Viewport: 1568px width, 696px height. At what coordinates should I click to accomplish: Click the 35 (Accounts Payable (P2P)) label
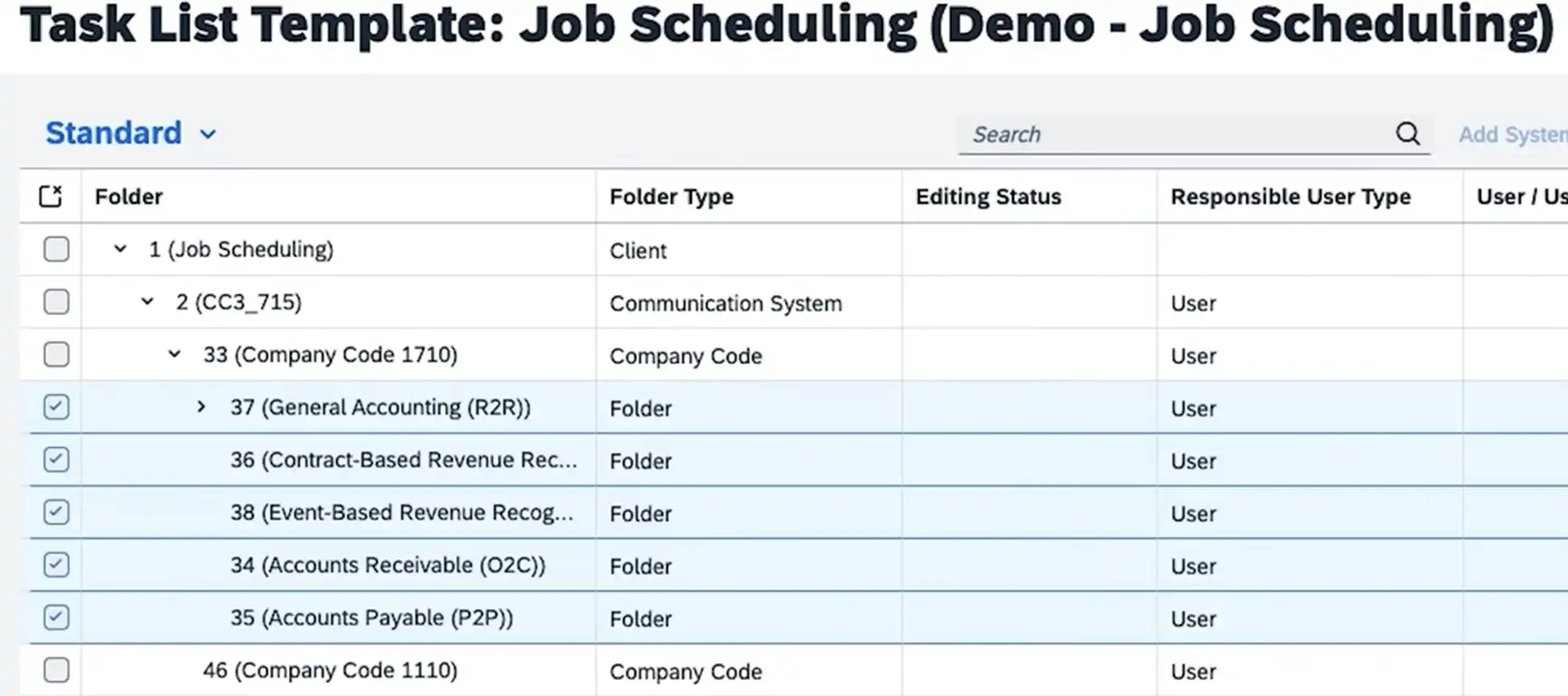click(x=371, y=618)
